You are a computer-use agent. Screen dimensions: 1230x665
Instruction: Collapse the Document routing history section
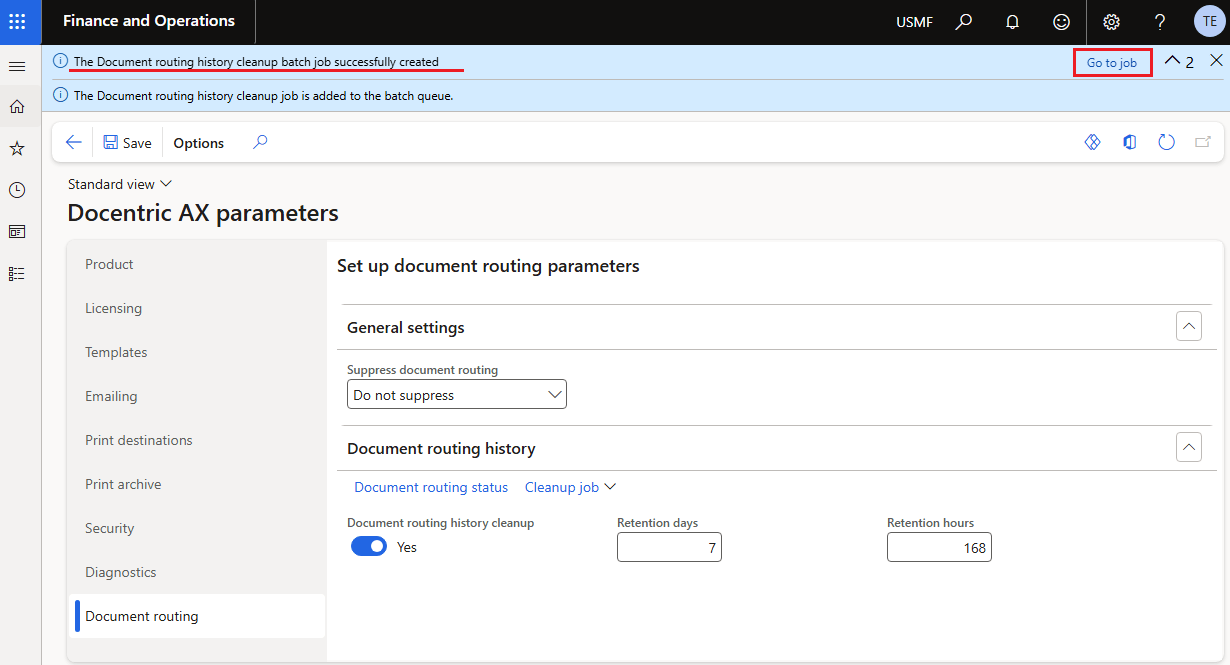pos(1188,448)
